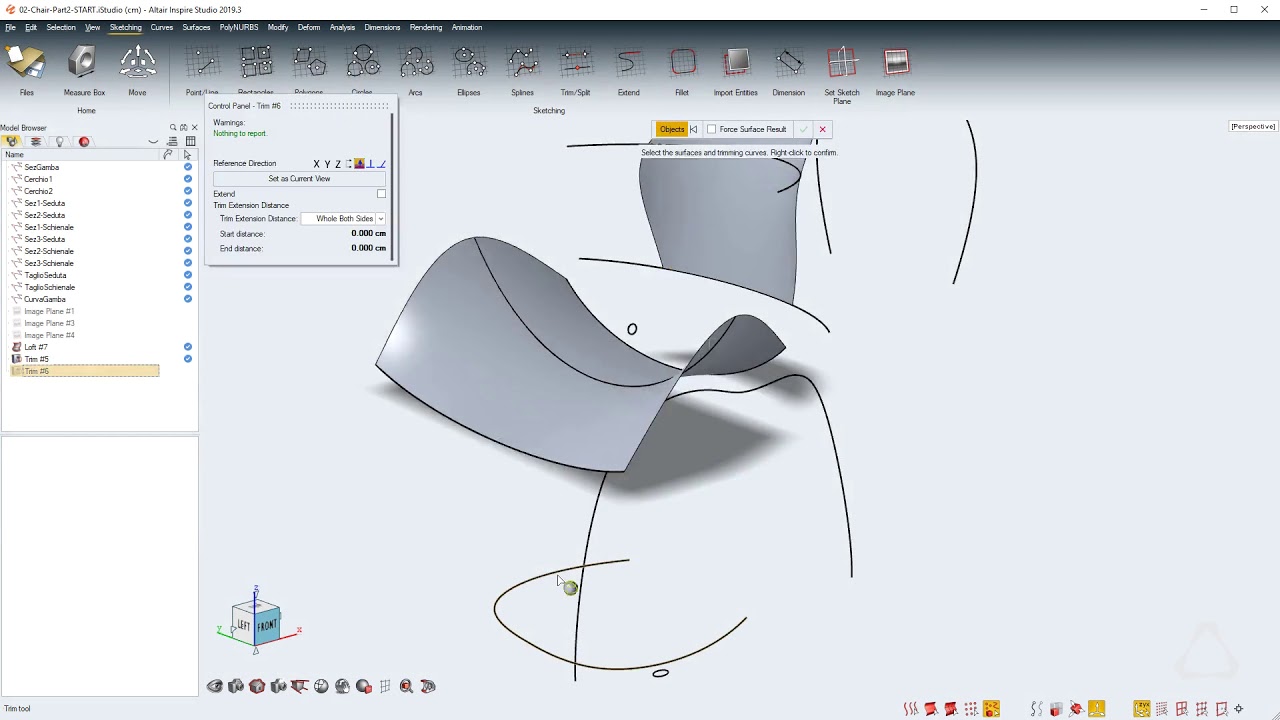Screen dimensions: 1280x720
Task: Set reference direction to Y axis
Action: pos(327,164)
